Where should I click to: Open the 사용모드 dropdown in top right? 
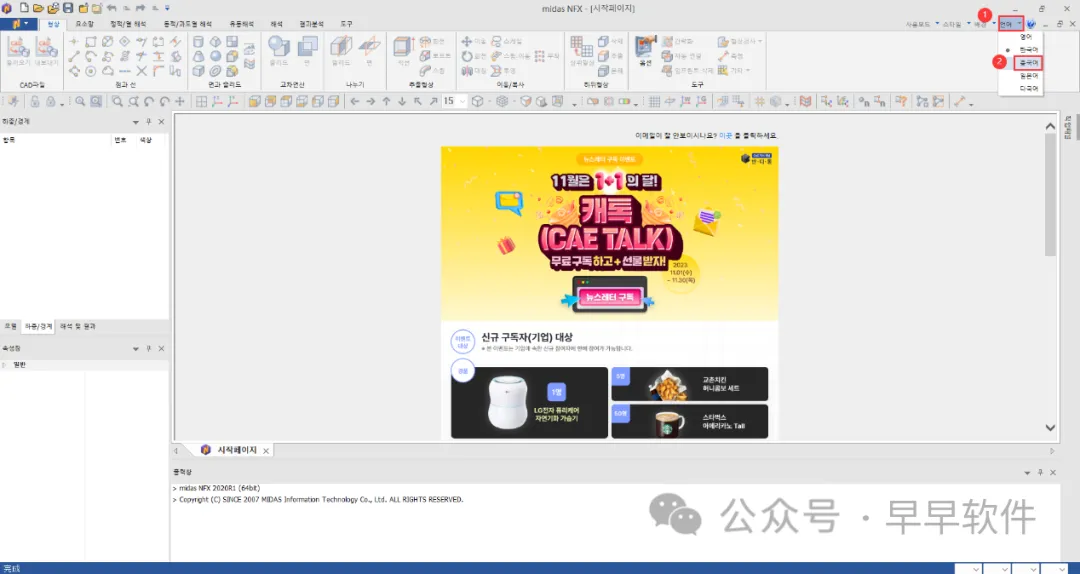[922, 24]
